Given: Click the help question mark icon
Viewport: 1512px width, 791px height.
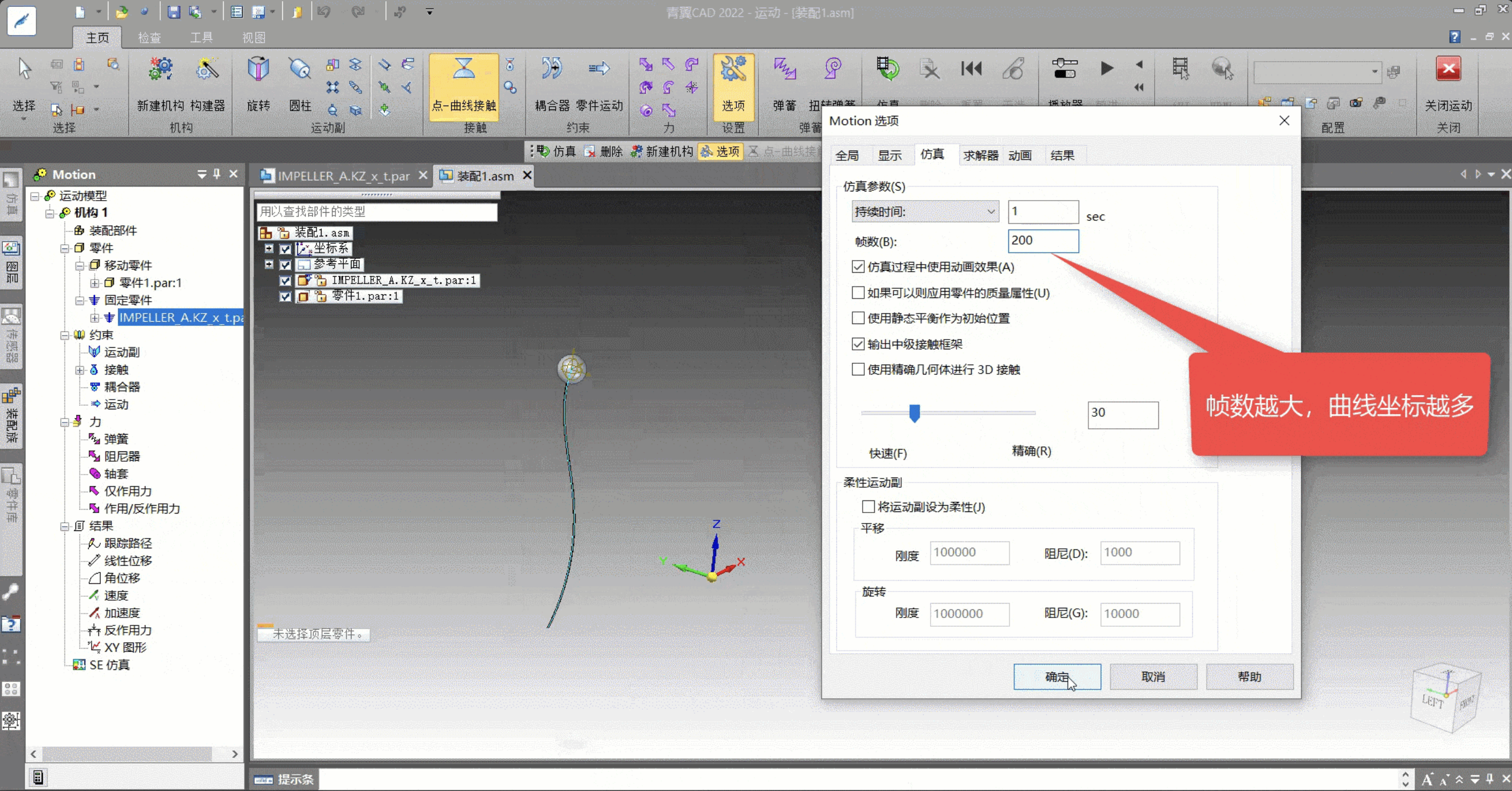Looking at the screenshot, I should (1454, 37).
